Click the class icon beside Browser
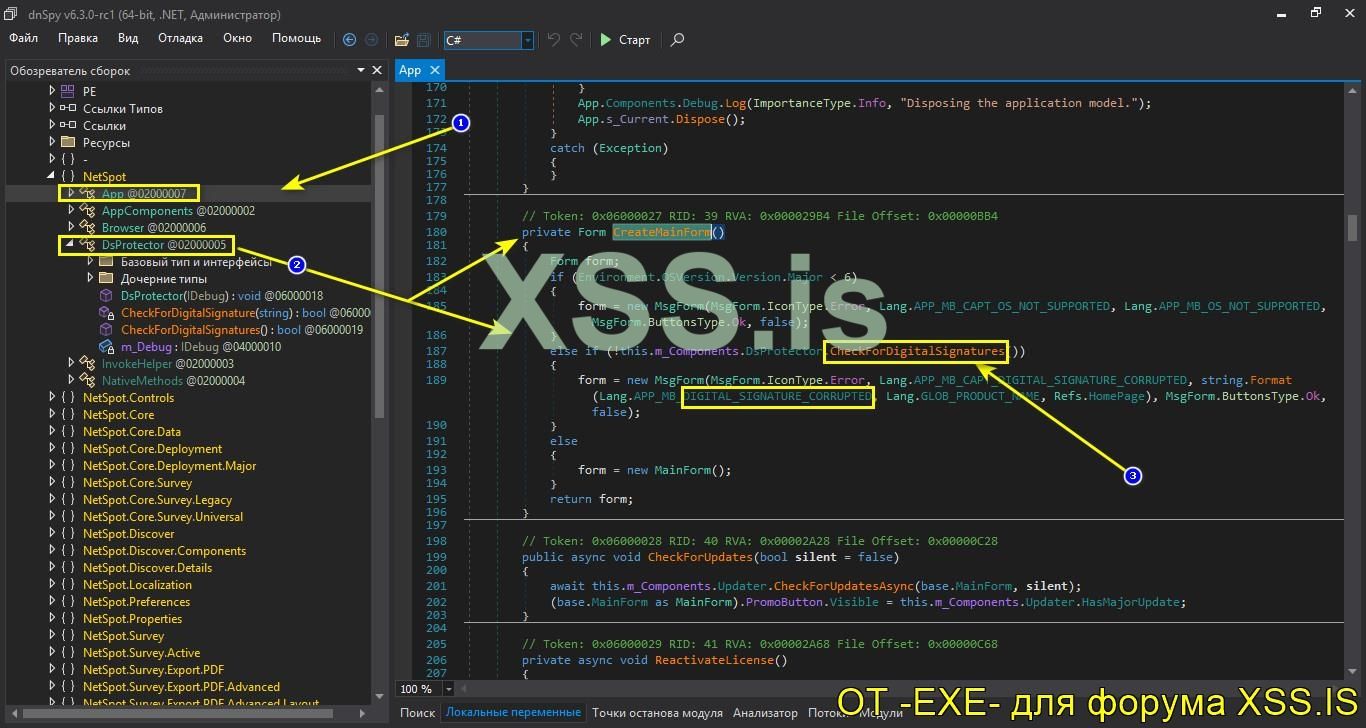 pyautogui.click(x=87, y=228)
